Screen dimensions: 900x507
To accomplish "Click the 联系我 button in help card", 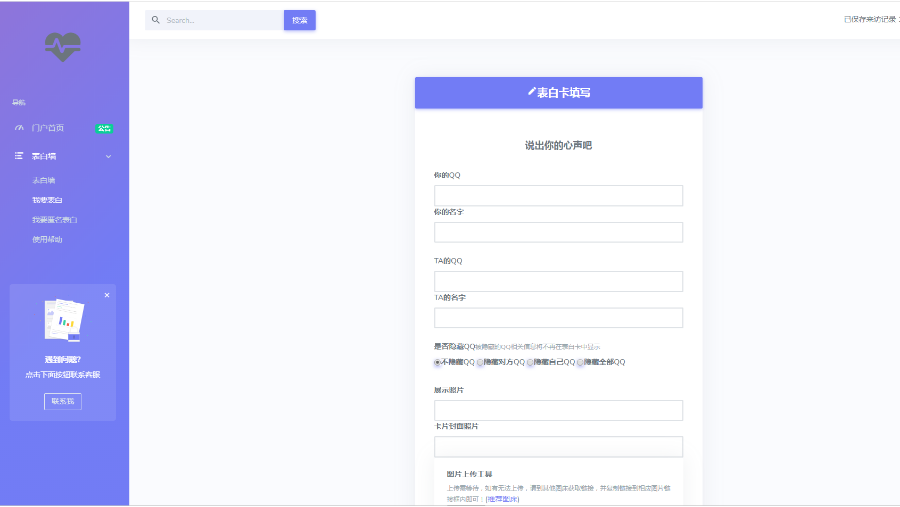I will tap(63, 401).
